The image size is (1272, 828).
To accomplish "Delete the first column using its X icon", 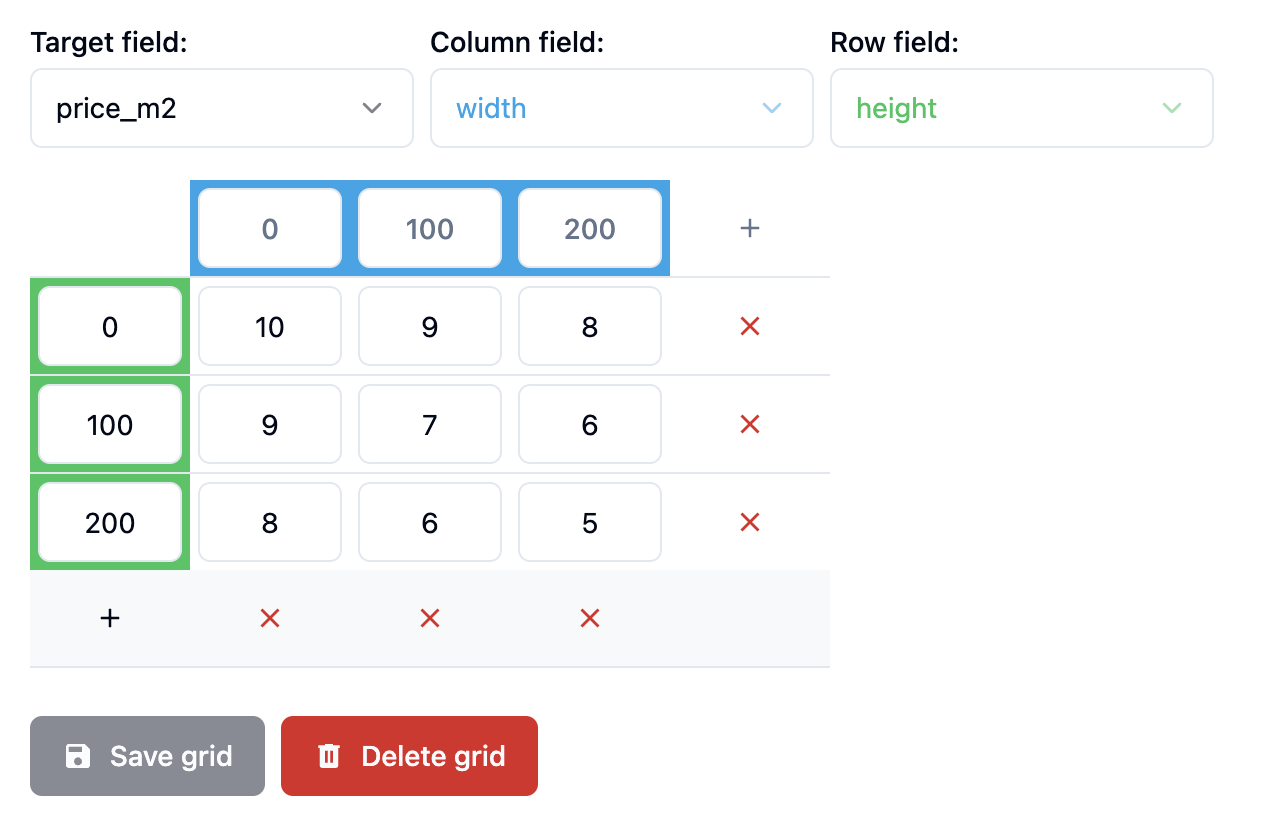I will (269, 618).
